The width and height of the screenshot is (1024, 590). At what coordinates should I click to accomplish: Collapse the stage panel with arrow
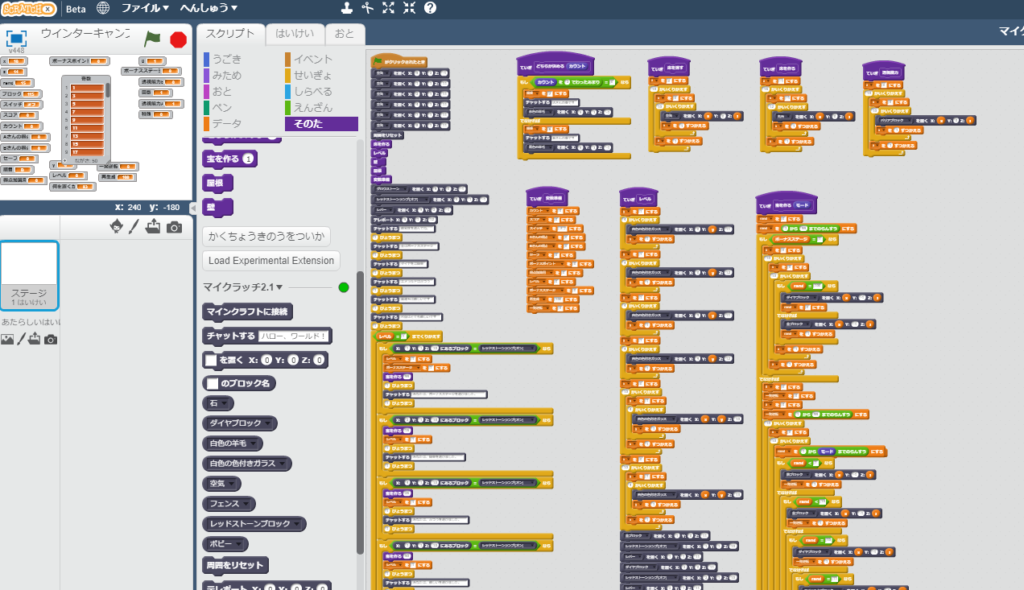(x=192, y=208)
